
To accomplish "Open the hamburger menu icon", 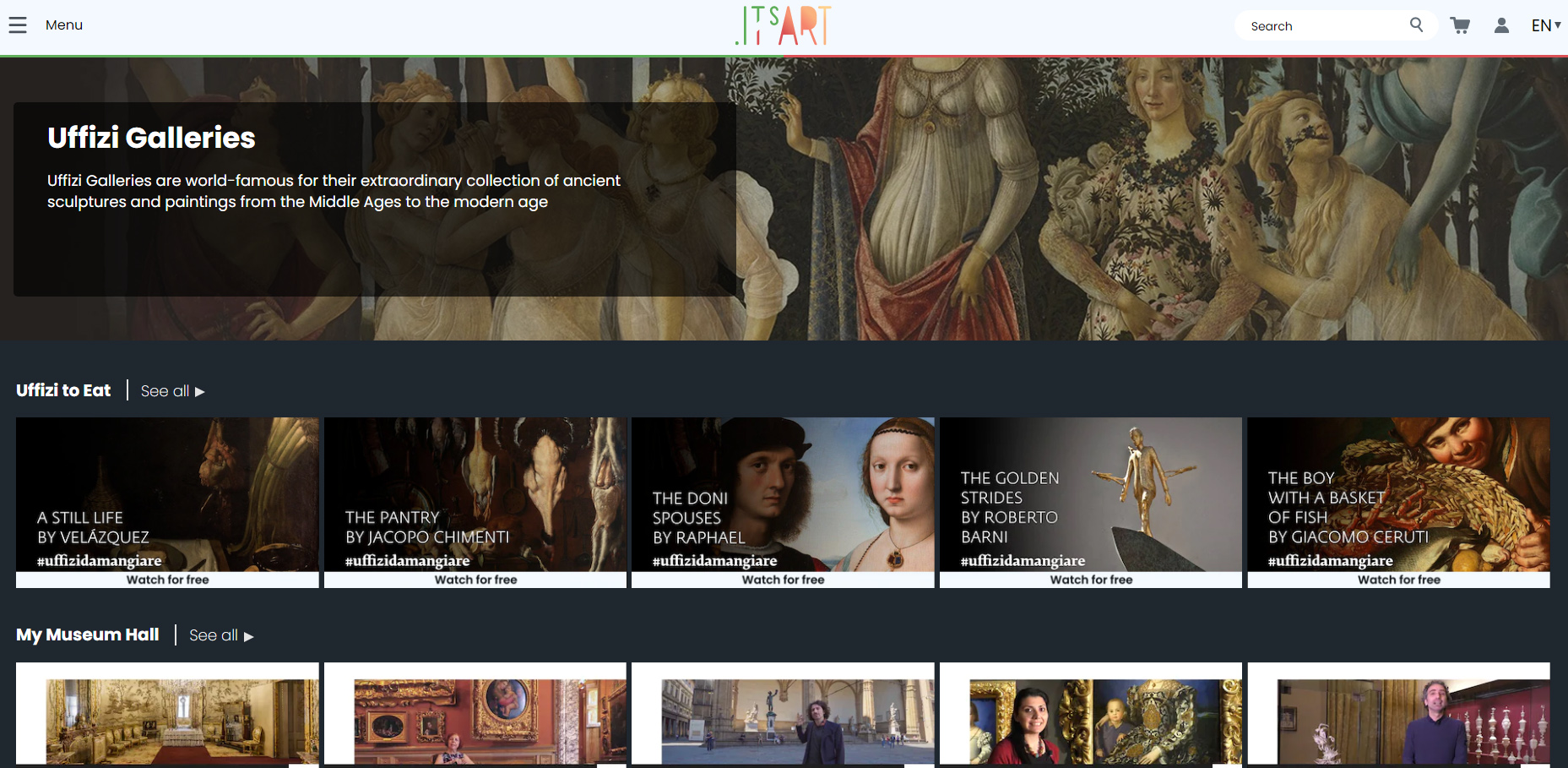I will pyautogui.click(x=18, y=25).
